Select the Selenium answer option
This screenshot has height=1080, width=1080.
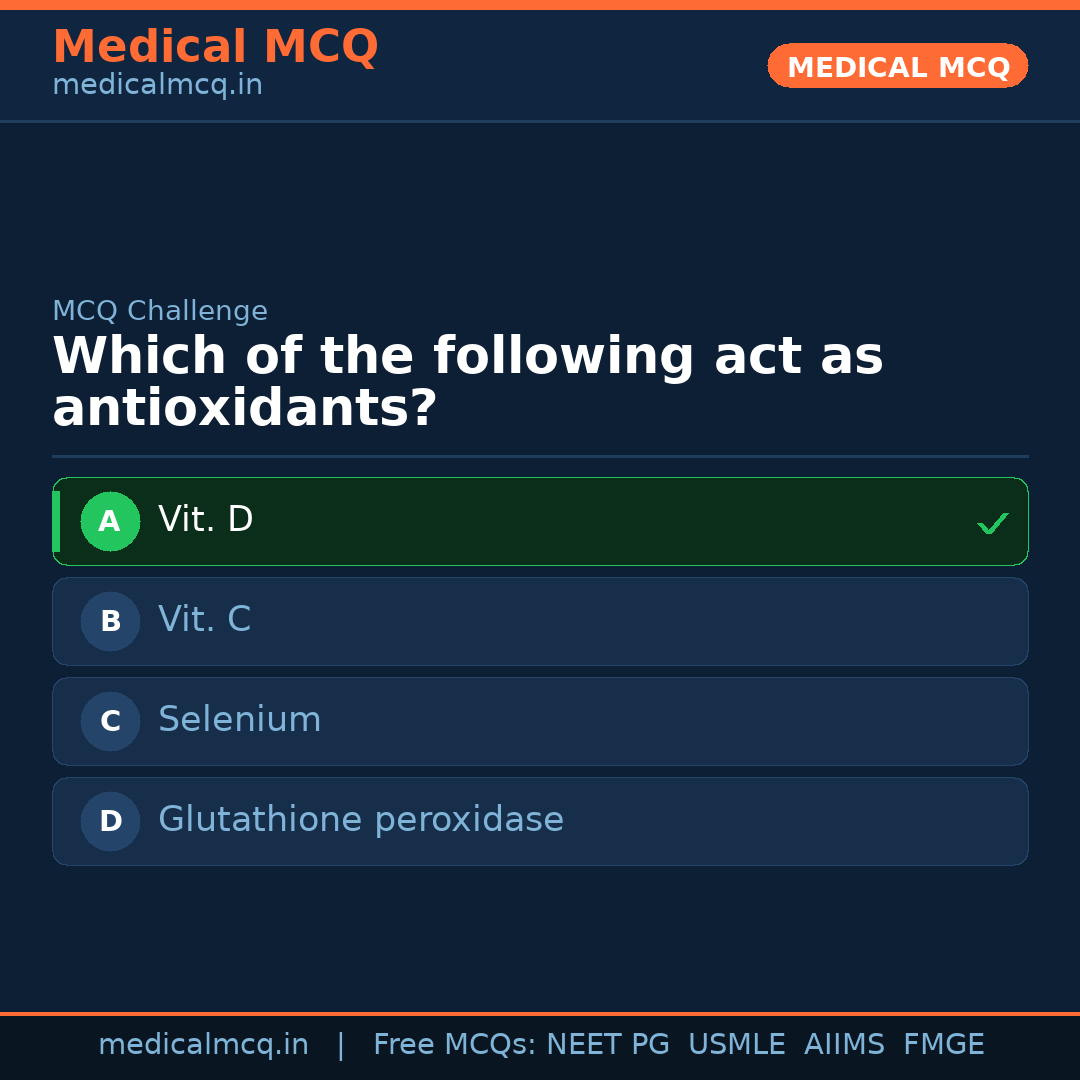540,721
